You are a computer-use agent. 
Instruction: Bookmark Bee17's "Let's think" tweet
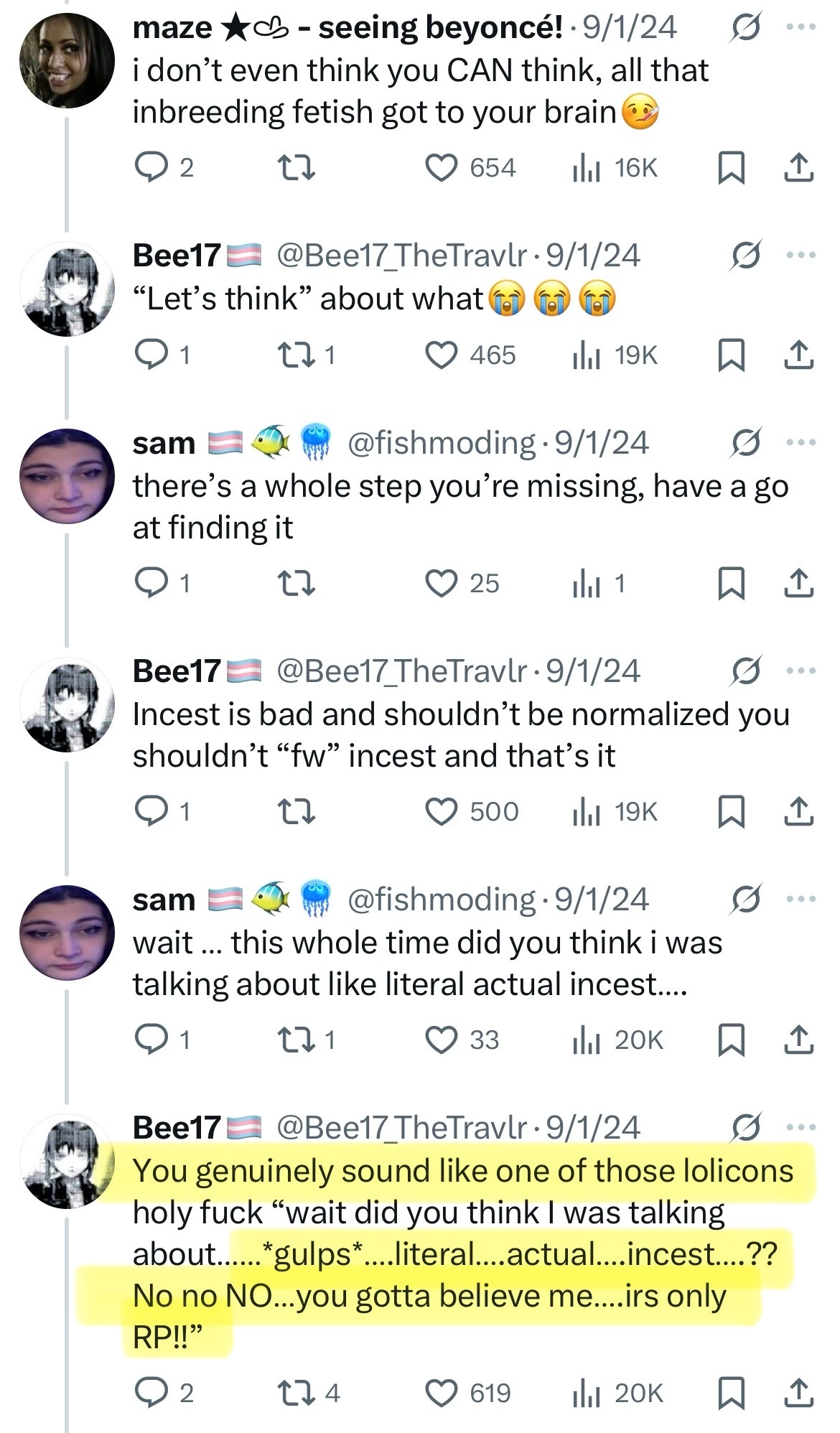pos(731,355)
